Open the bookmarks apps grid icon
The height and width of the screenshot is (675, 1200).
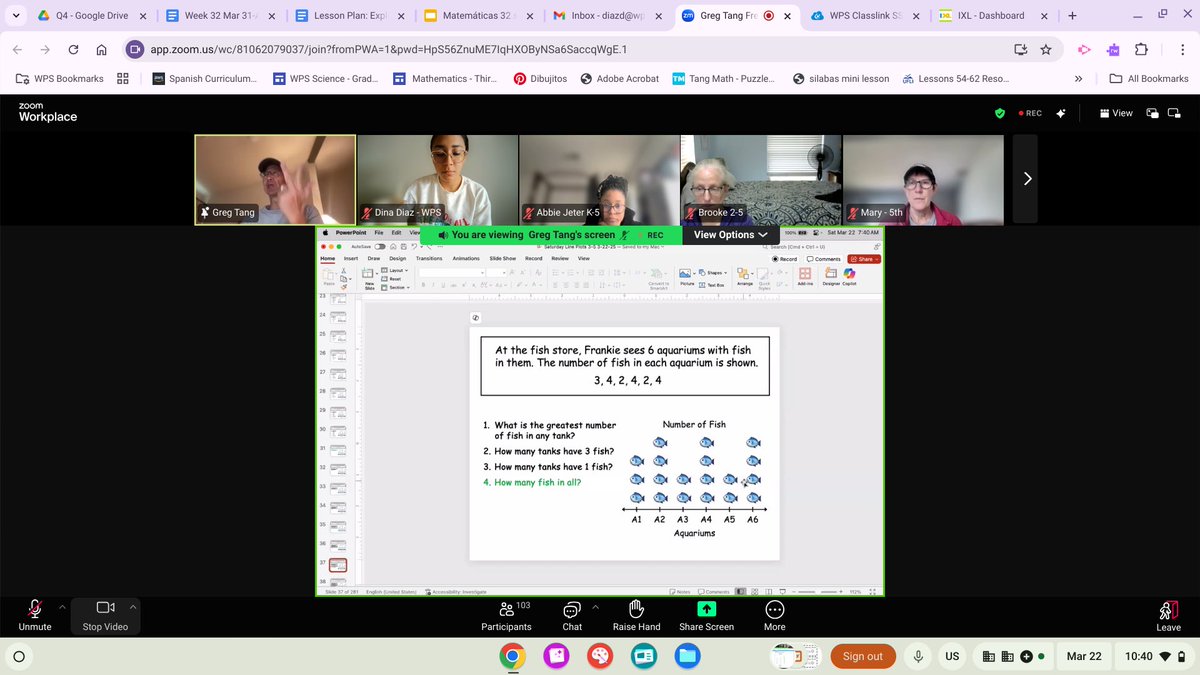point(123,78)
